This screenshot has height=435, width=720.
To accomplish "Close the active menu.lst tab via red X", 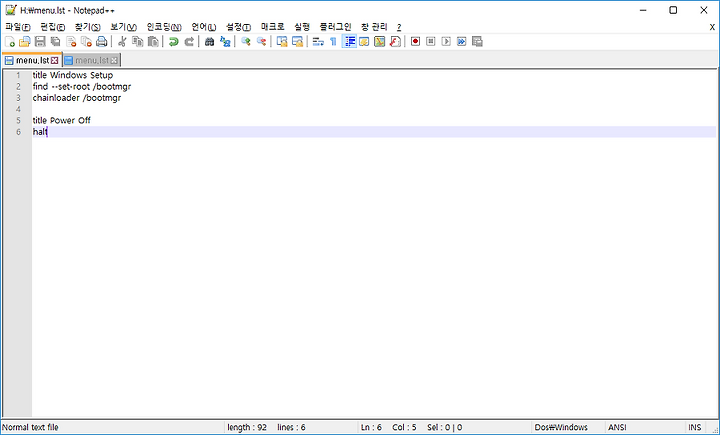I will 55,60.
